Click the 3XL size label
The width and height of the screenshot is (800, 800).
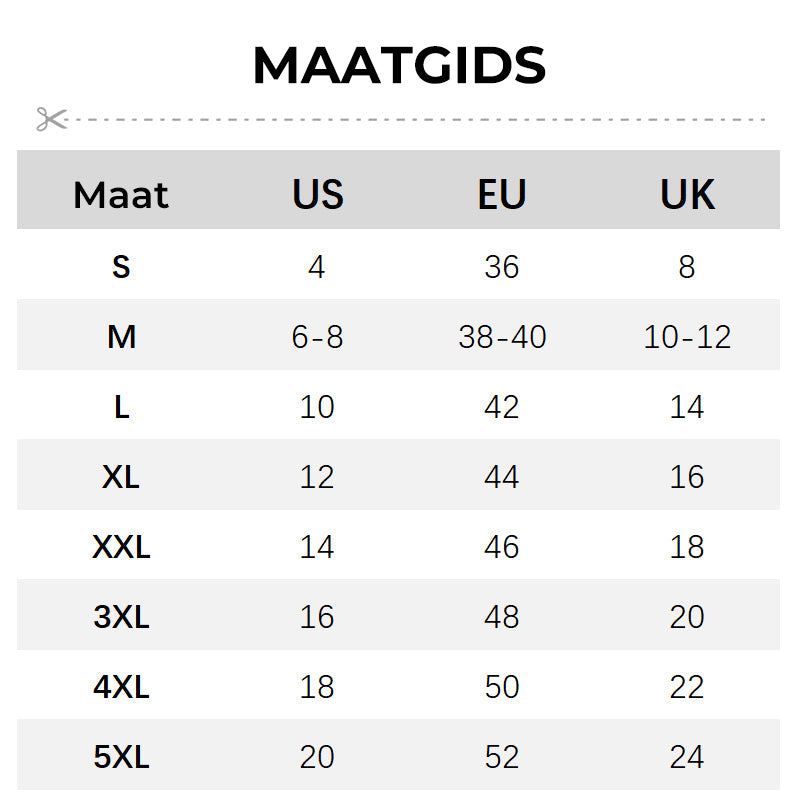coord(121,617)
